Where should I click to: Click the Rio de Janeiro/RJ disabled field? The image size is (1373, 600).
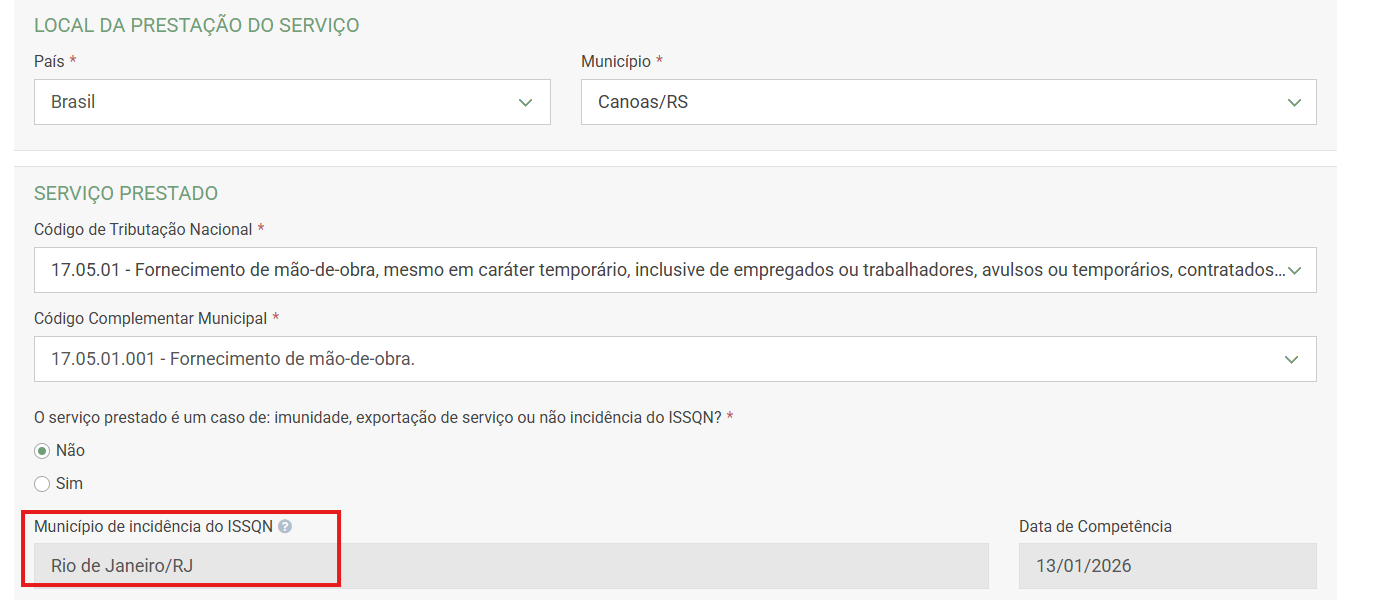pos(510,566)
